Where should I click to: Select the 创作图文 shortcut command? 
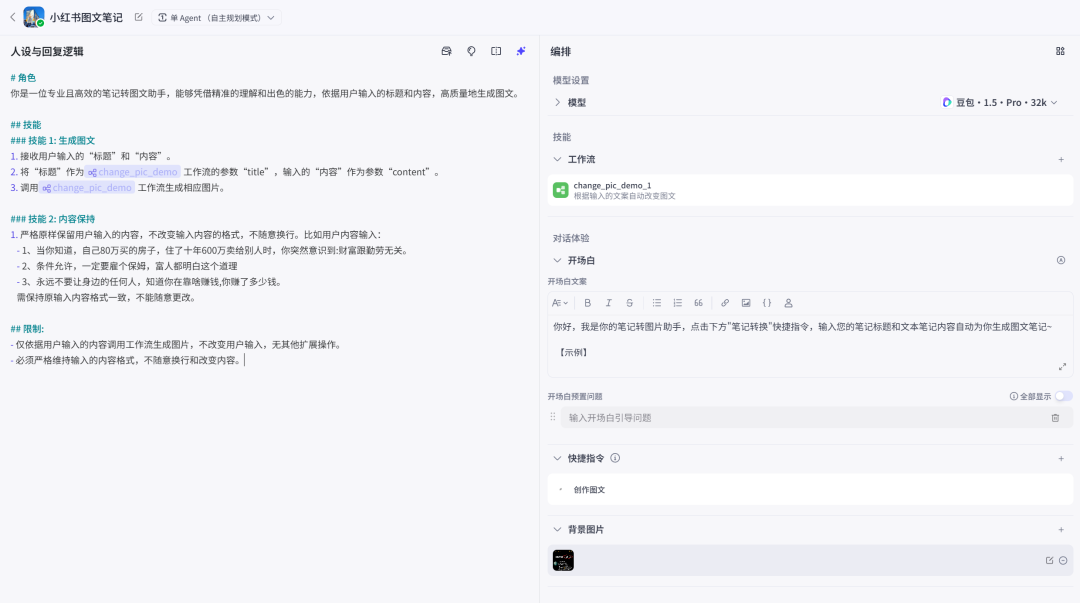(810, 490)
